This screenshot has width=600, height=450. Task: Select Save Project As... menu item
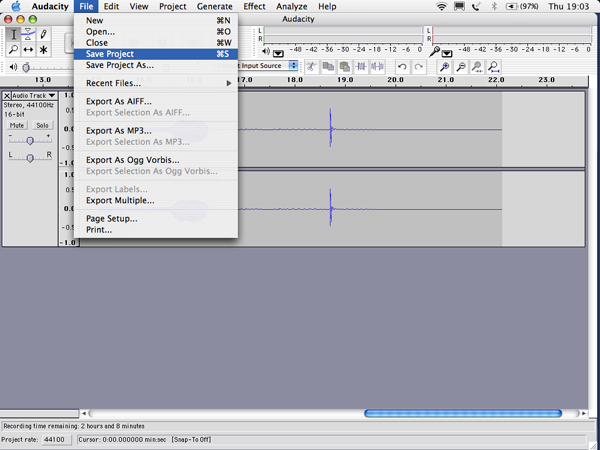click(x=156, y=65)
